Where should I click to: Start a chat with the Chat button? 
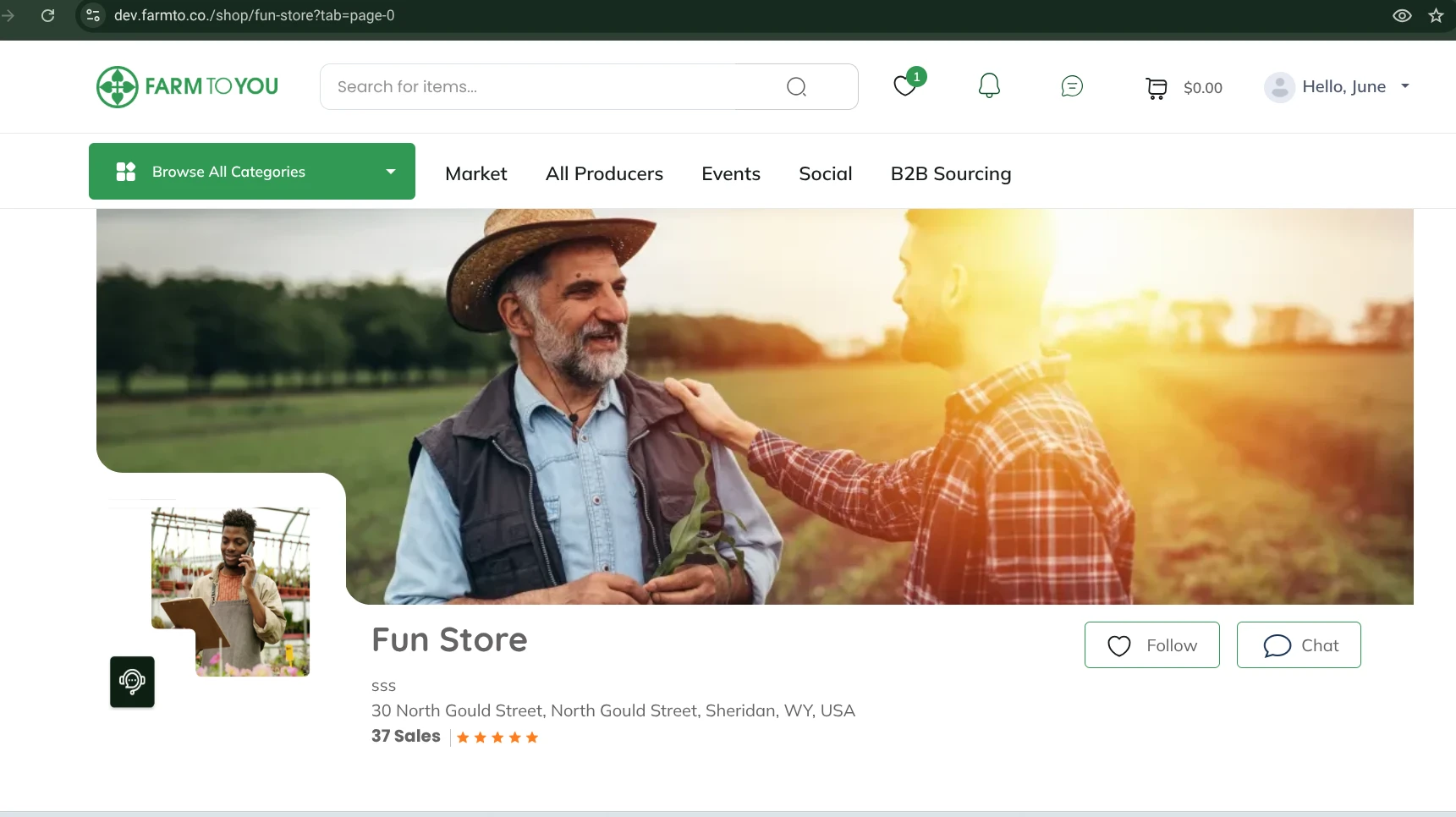click(x=1299, y=645)
